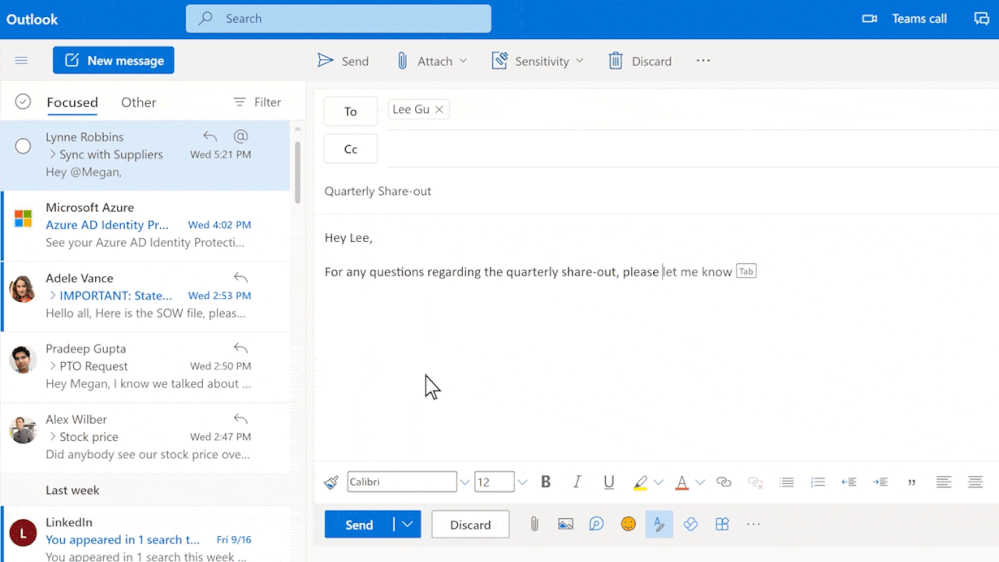Toggle bold formatting
The image size is (999, 562).
[x=546, y=482]
